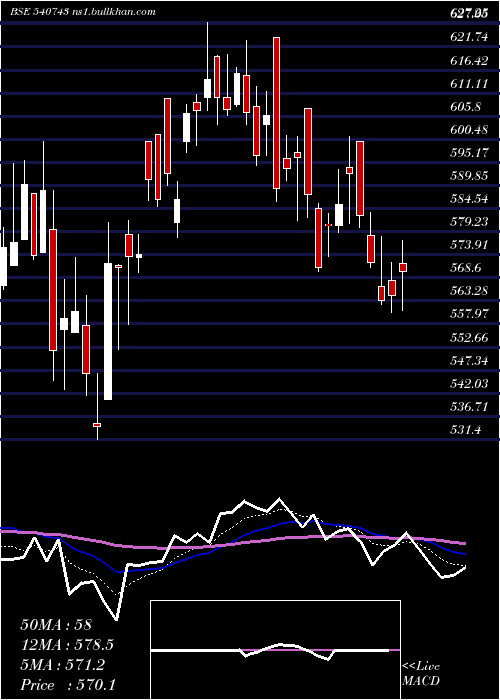
Task: Click the 542.03 price label
Action: coord(469,383)
